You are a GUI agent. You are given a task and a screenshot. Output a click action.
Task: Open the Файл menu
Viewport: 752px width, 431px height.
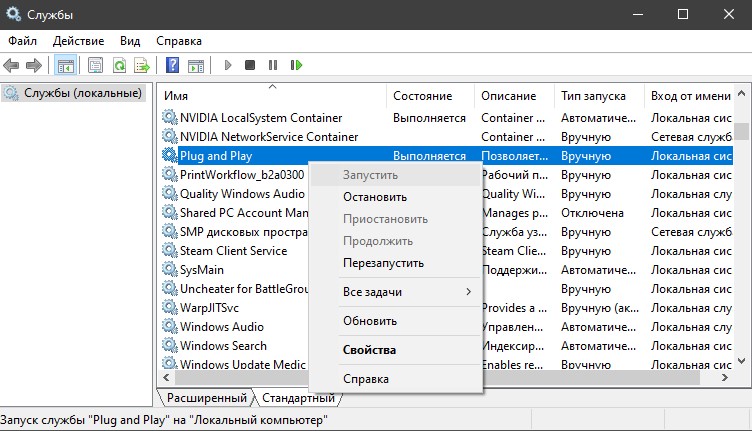pos(23,41)
